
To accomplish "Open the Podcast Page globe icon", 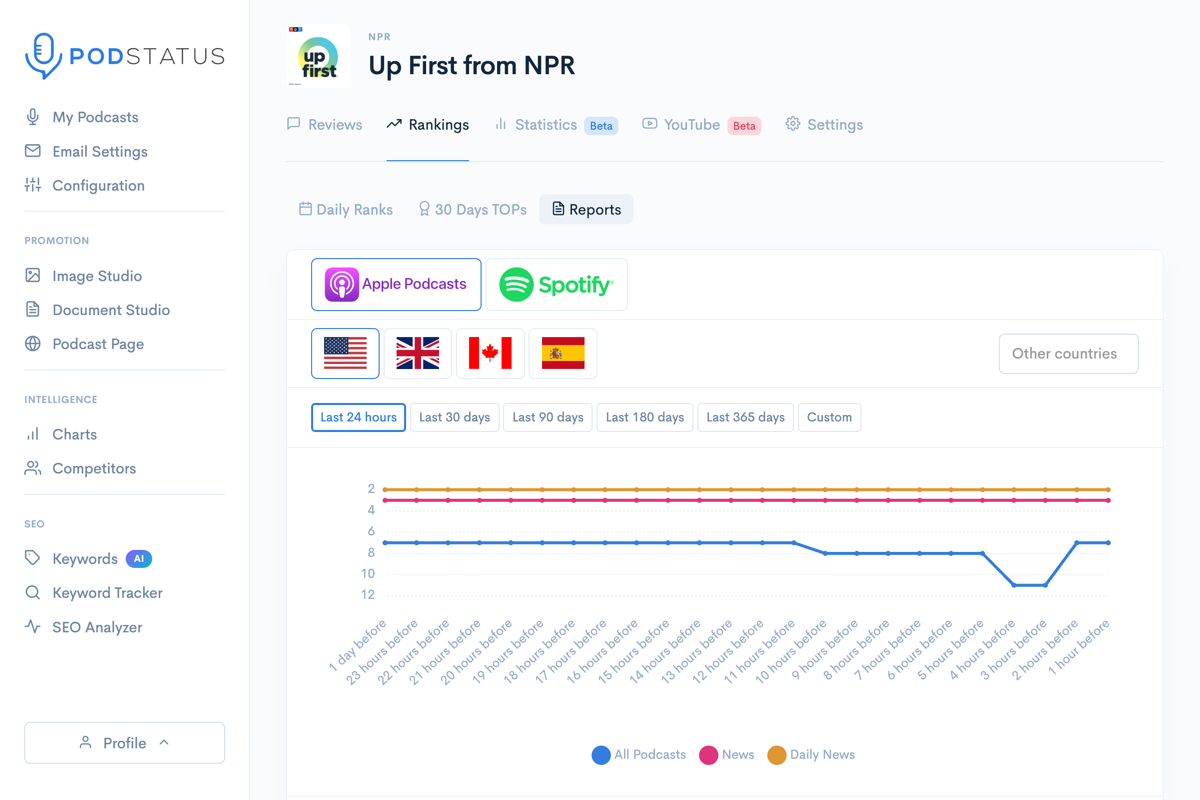I will (33, 343).
